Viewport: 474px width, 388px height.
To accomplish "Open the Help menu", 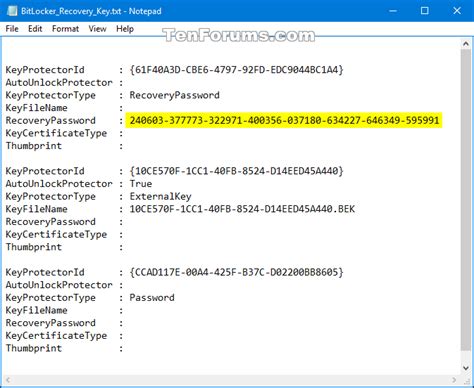I will coord(125,29).
